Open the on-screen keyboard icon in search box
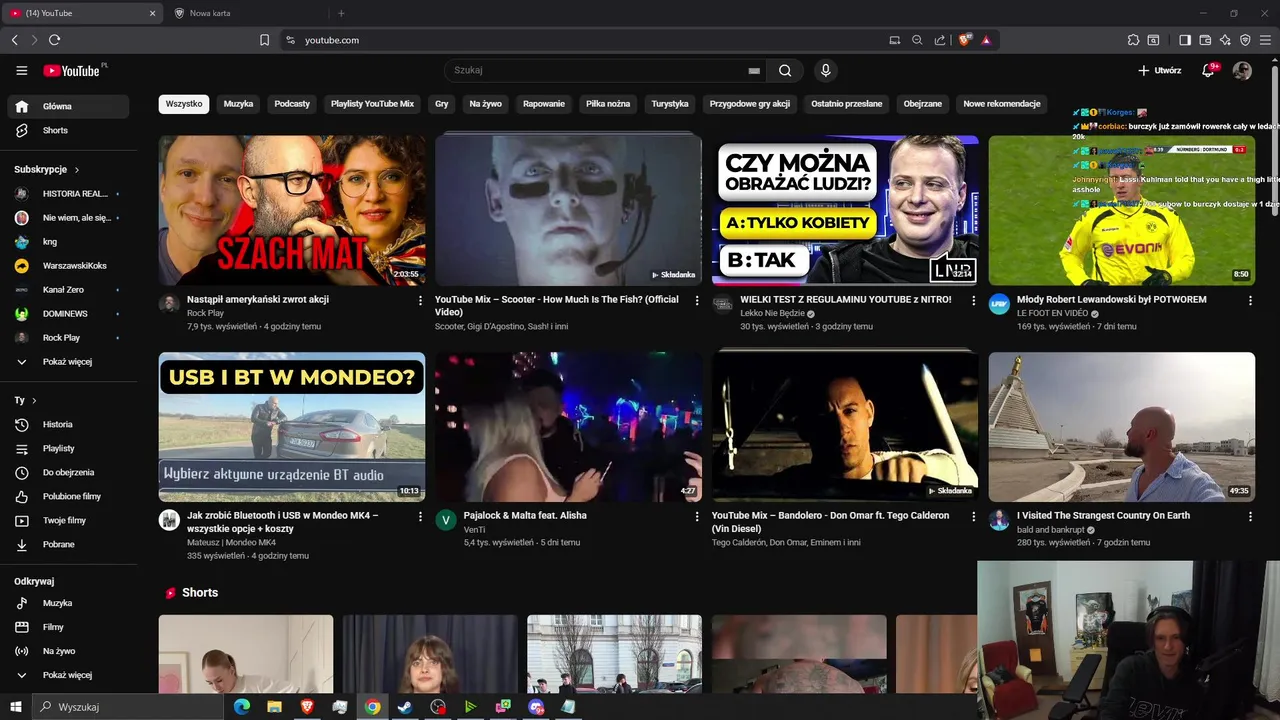Image resolution: width=1280 pixels, height=720 pixels. (754, 71)
